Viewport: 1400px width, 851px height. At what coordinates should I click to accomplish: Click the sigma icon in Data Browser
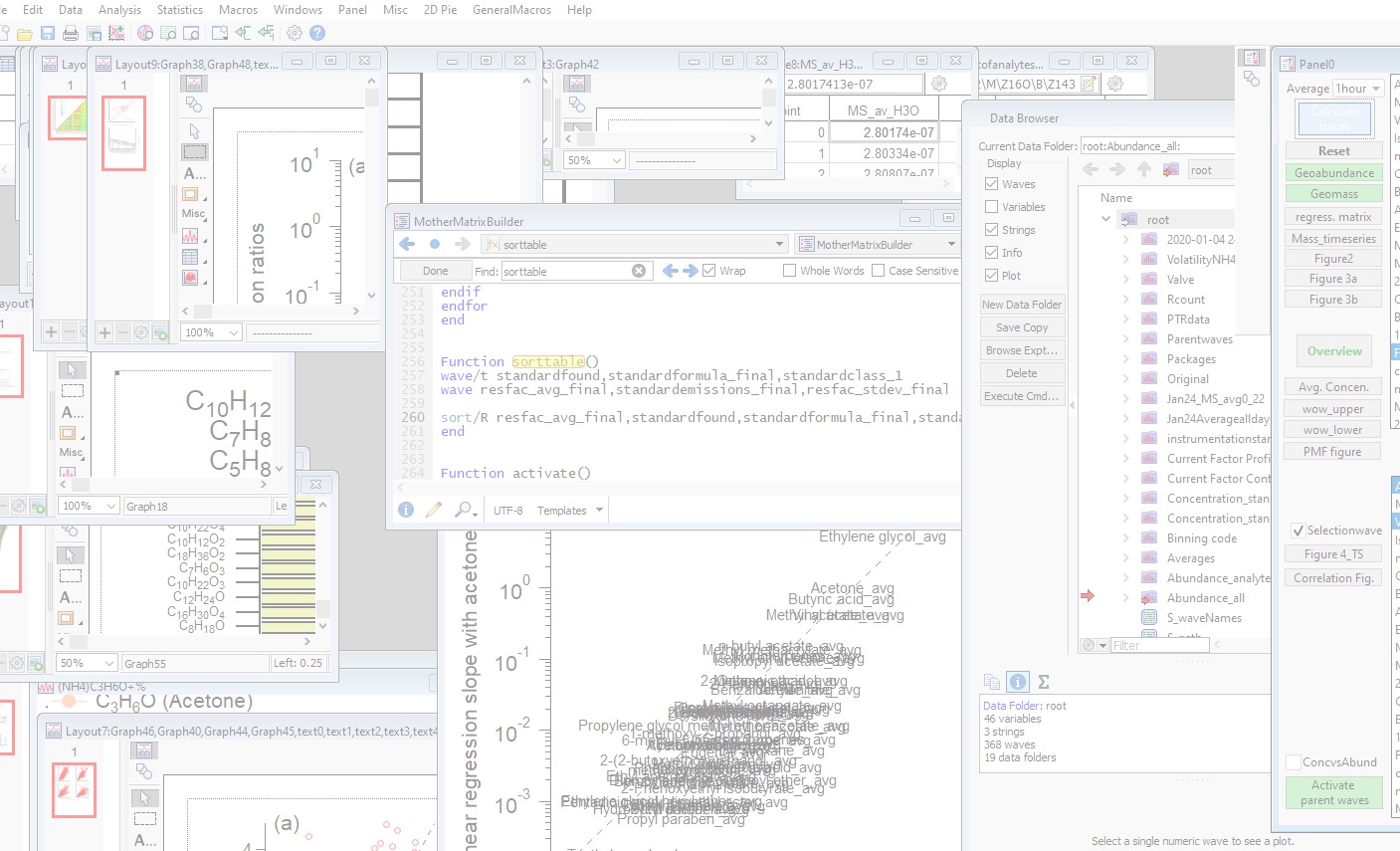[1044, 682]
